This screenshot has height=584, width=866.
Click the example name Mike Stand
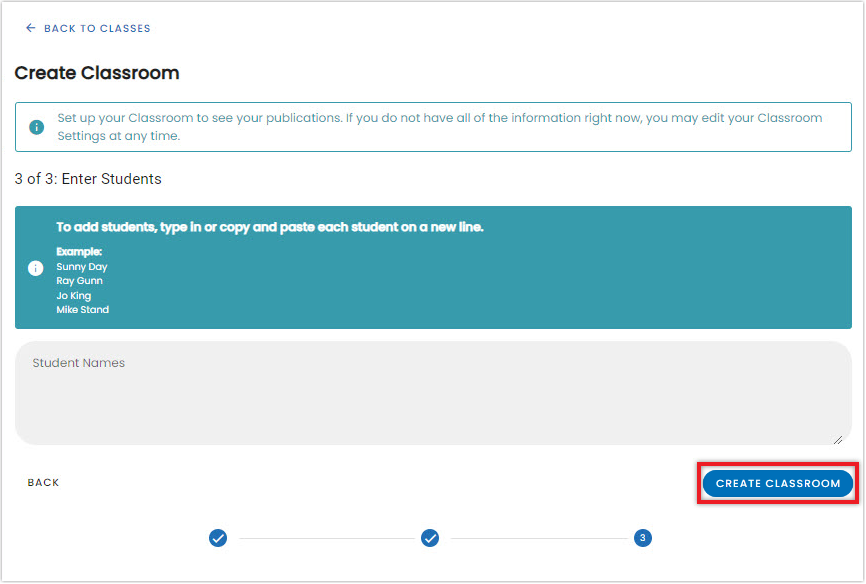(83, 310)
